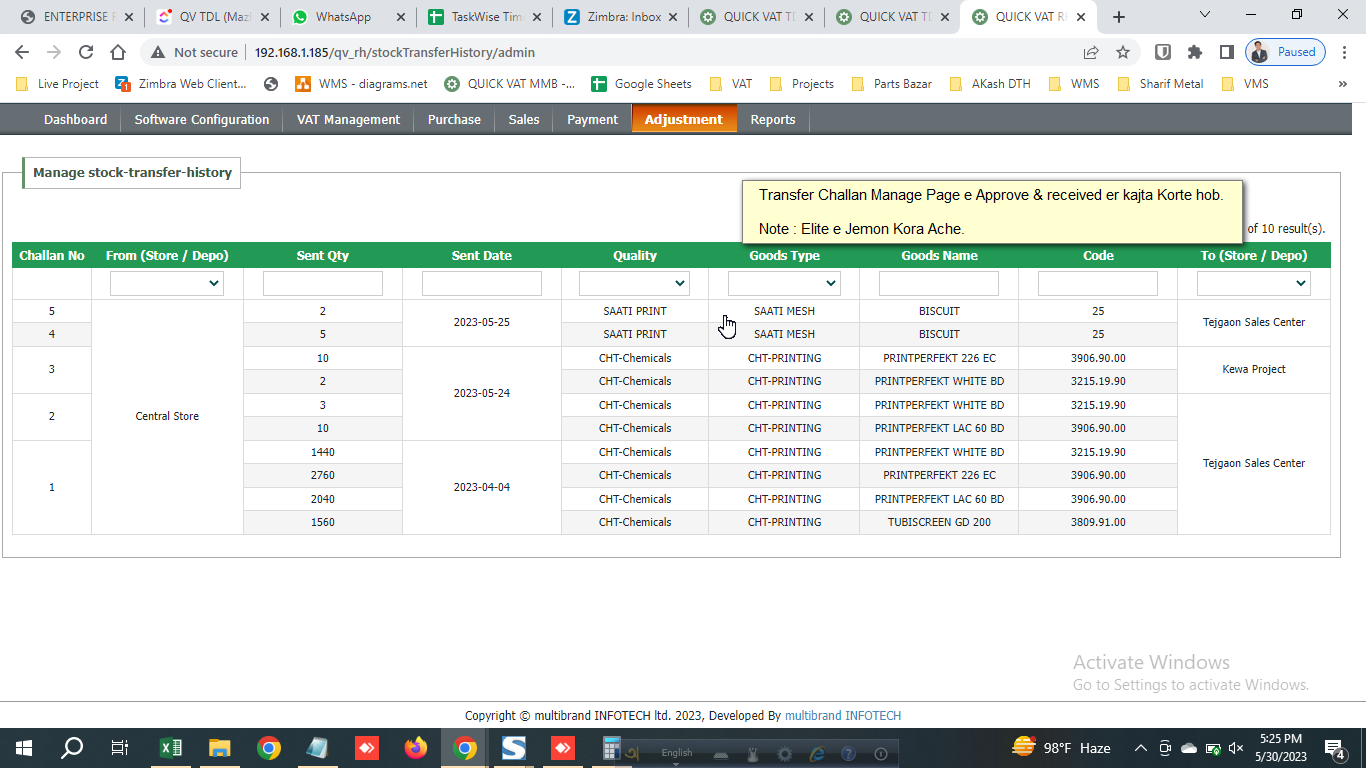The height and width of the screenshot is (768, 1366).
Task: Click the multibrand INFOTECH footer link
Action: pos(843,716)
